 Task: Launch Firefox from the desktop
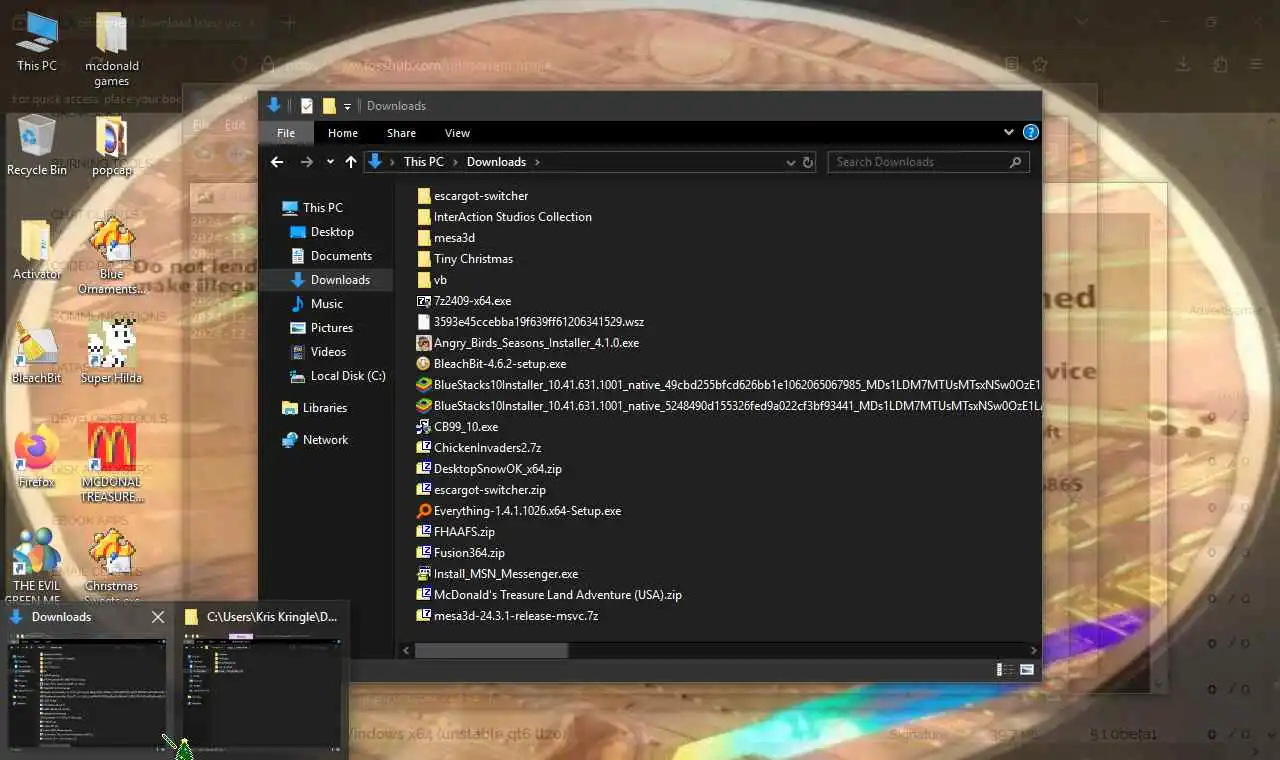[x=37, y=457]
